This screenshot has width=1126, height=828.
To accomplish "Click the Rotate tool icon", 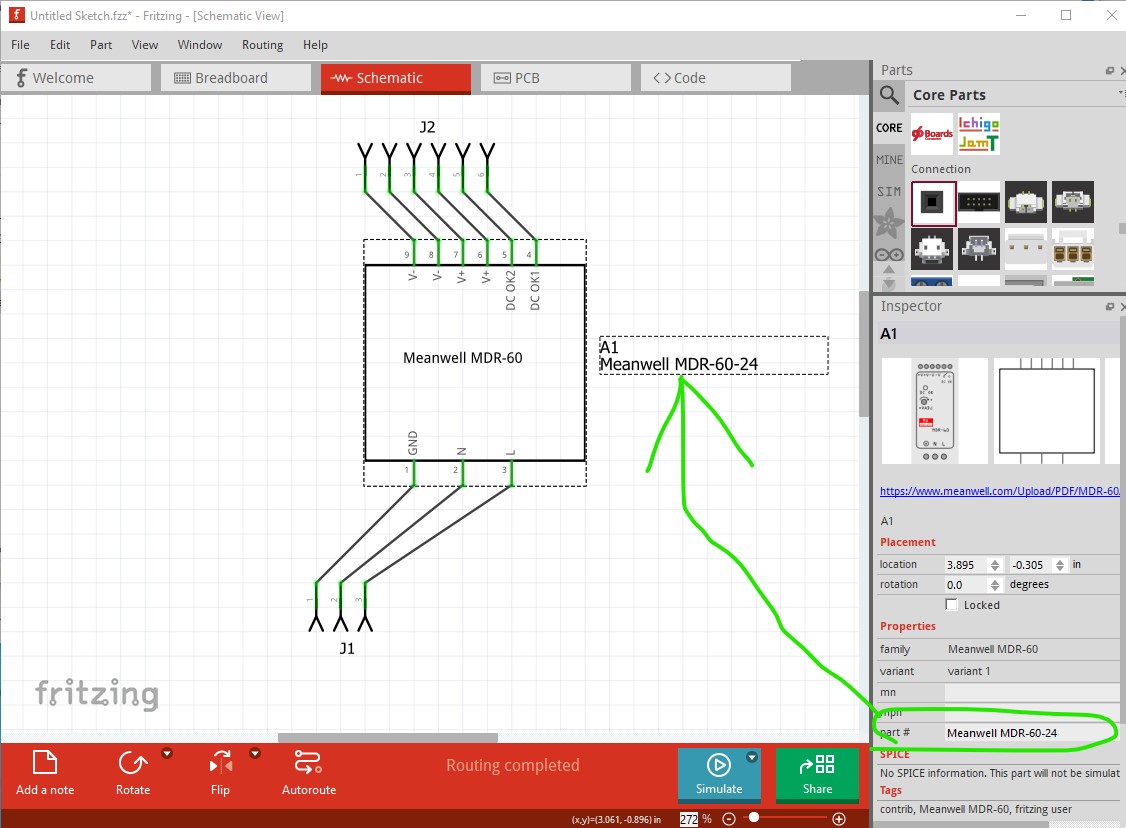I will (x=132, y=764).
